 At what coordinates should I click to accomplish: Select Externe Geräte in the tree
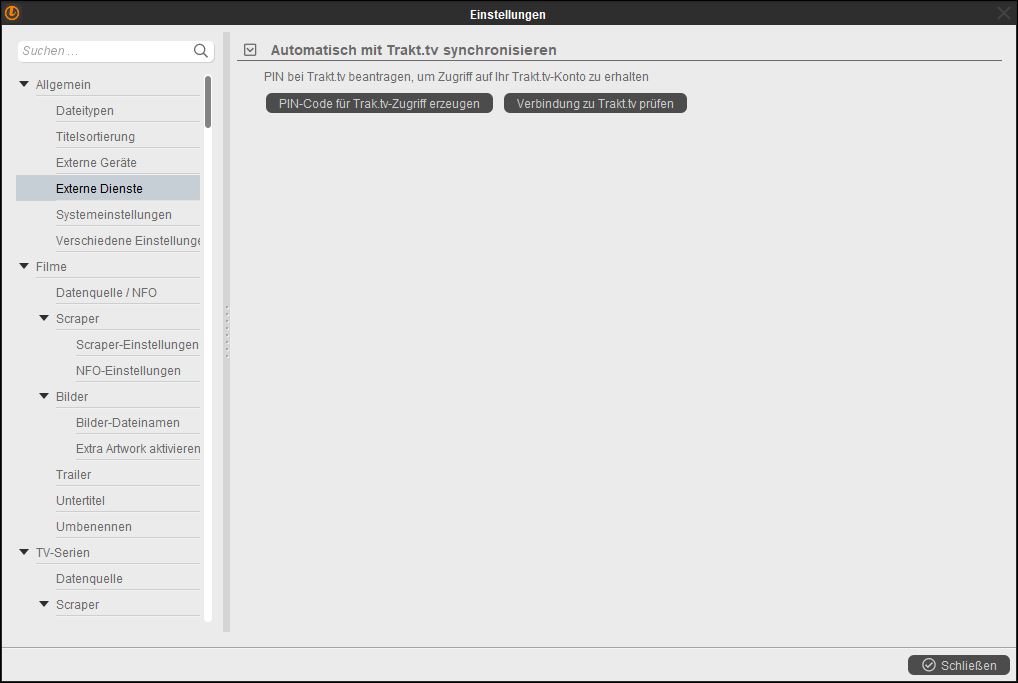[x=96, y=162]
